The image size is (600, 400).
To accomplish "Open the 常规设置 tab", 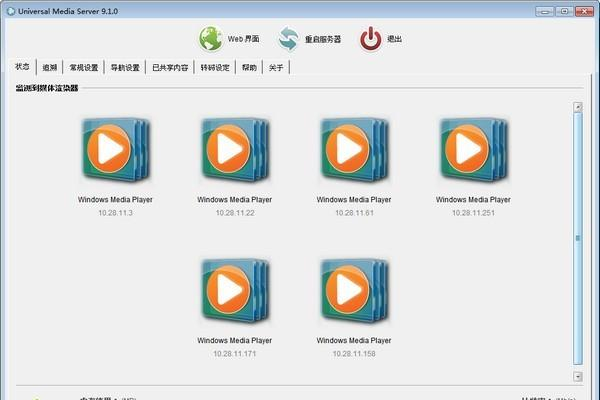I will click(x=84, y=68).
